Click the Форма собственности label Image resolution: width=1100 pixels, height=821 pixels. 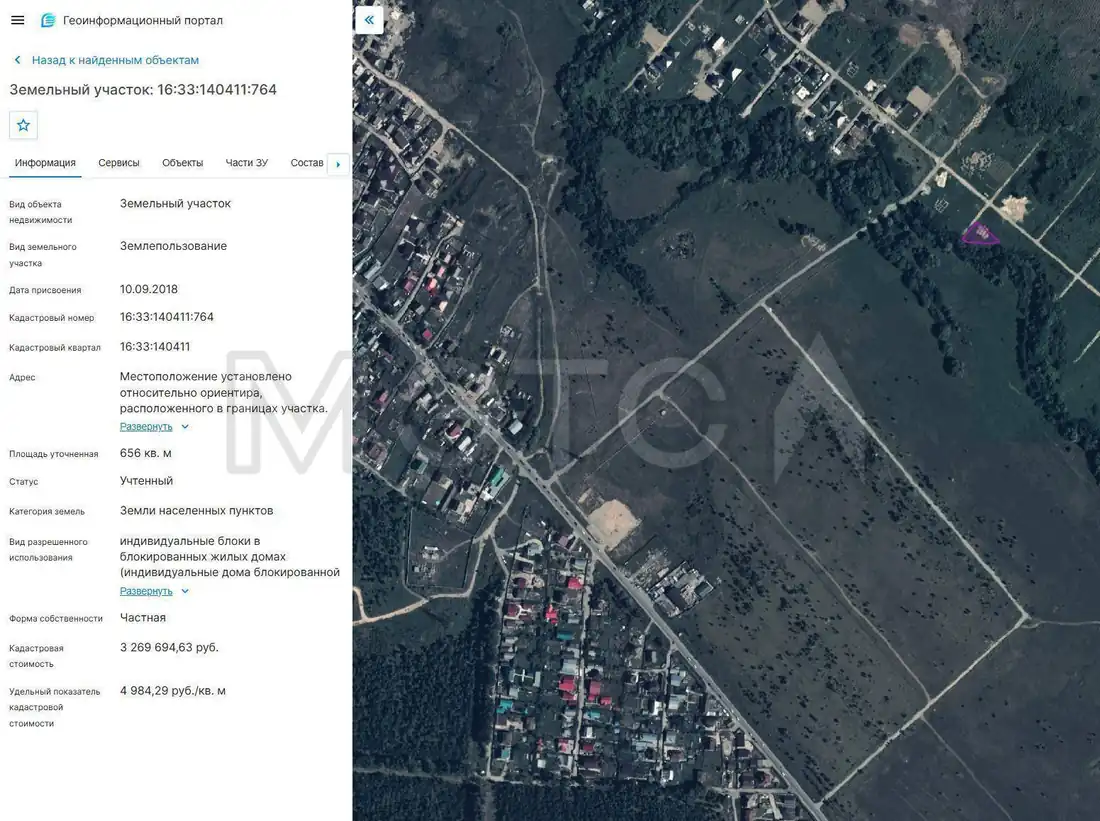(56, 618)
